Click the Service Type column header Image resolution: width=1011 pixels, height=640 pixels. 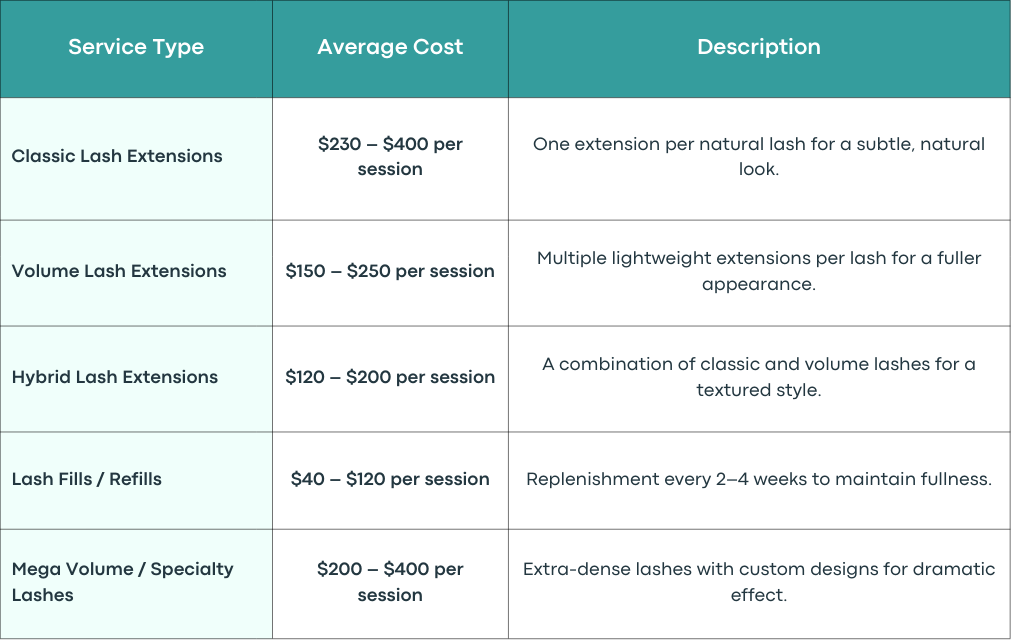(136, 49)
